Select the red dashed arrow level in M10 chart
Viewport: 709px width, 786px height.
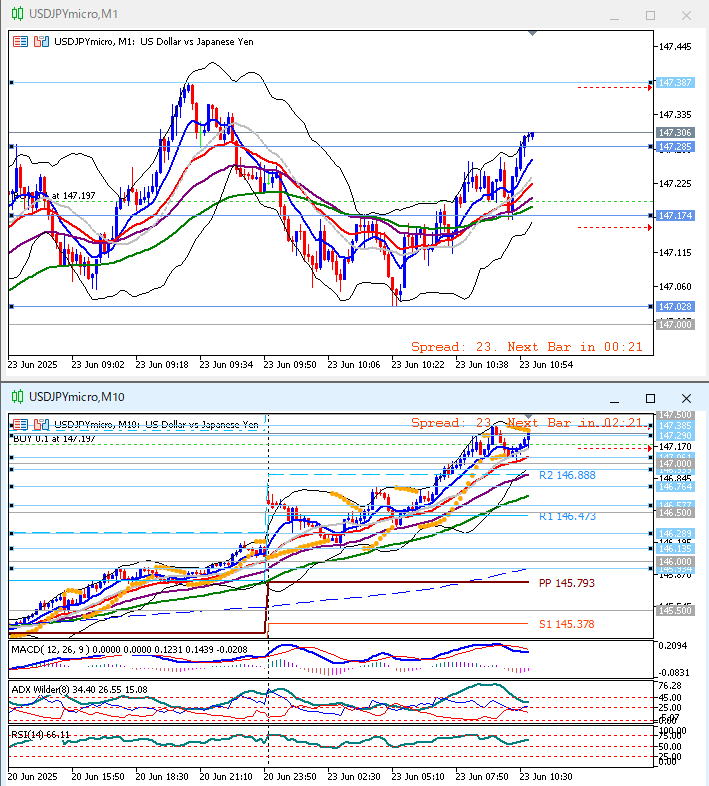point(615,448)
